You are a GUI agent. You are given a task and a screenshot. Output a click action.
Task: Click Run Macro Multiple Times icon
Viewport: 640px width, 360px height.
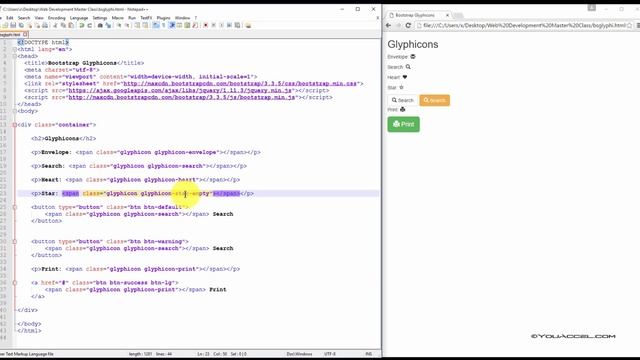(x=229, y=25)
